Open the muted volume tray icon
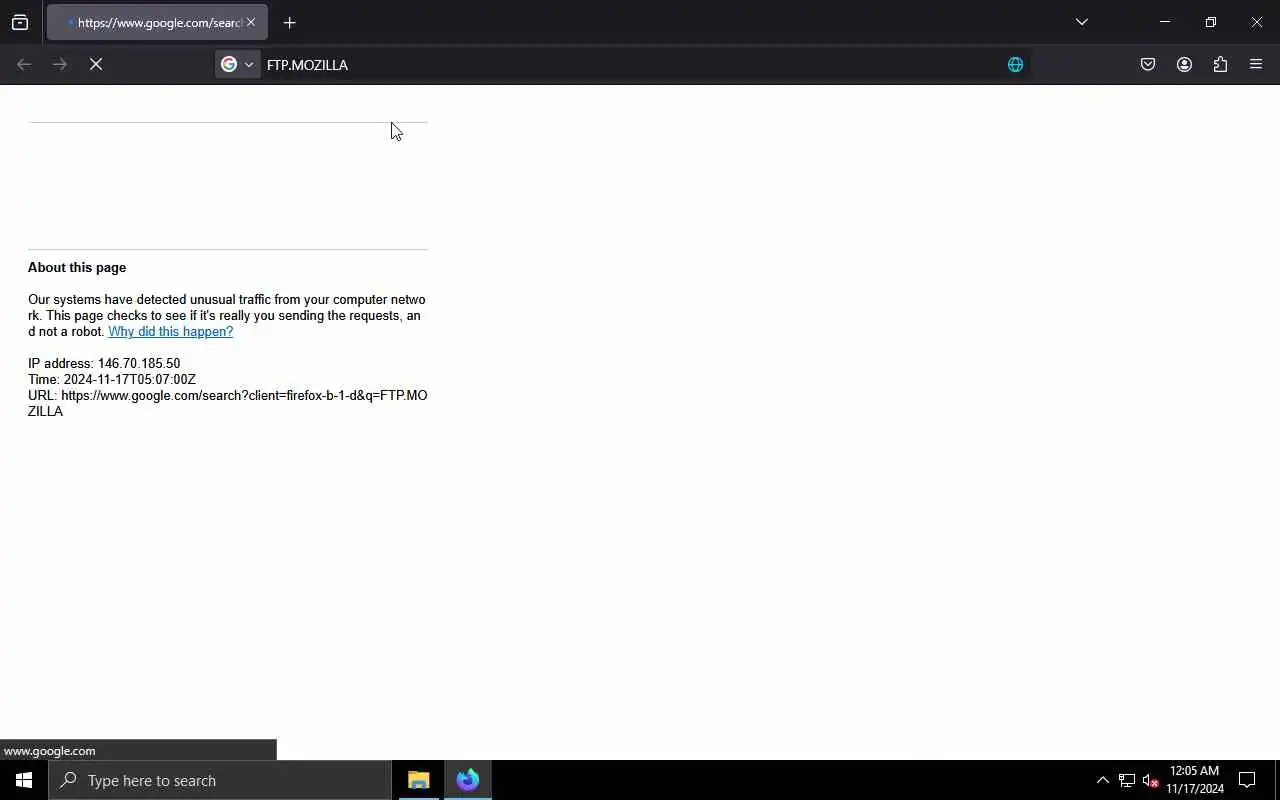Viewport: 1280px width, 800px height. click(x=1150, y=780)
